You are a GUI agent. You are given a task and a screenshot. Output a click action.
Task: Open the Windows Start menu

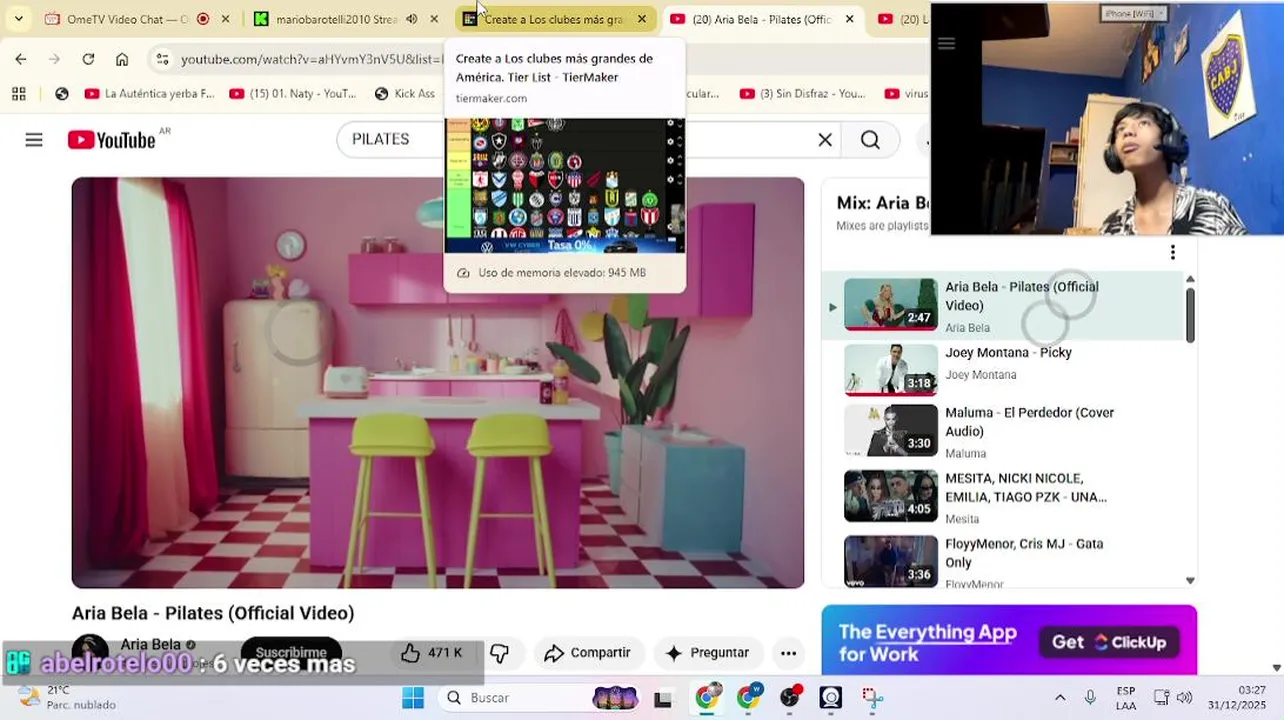(x=413, y=698)
